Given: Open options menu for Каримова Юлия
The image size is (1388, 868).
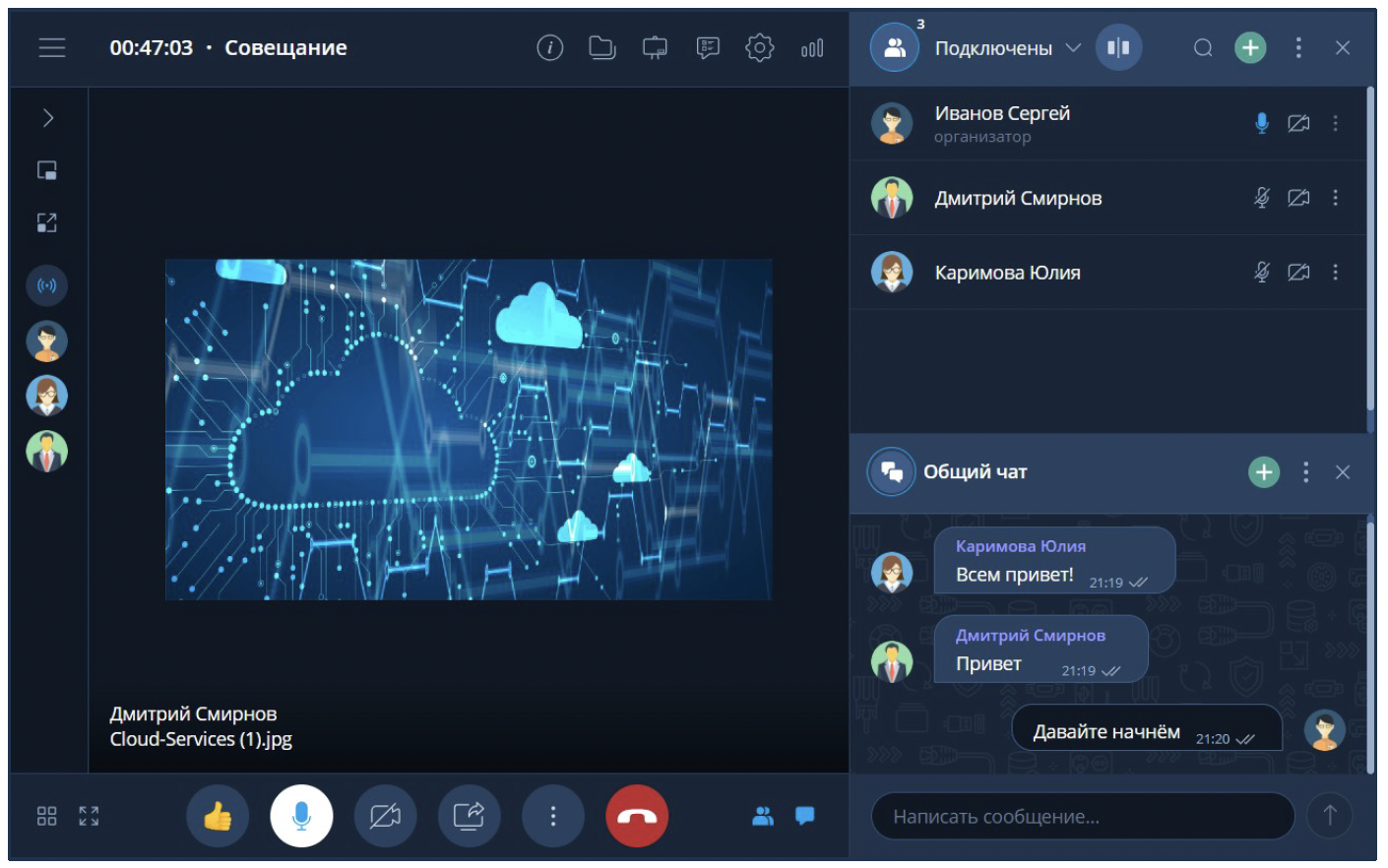Looking at the screenshot, I should click(x=1335, y=272).
